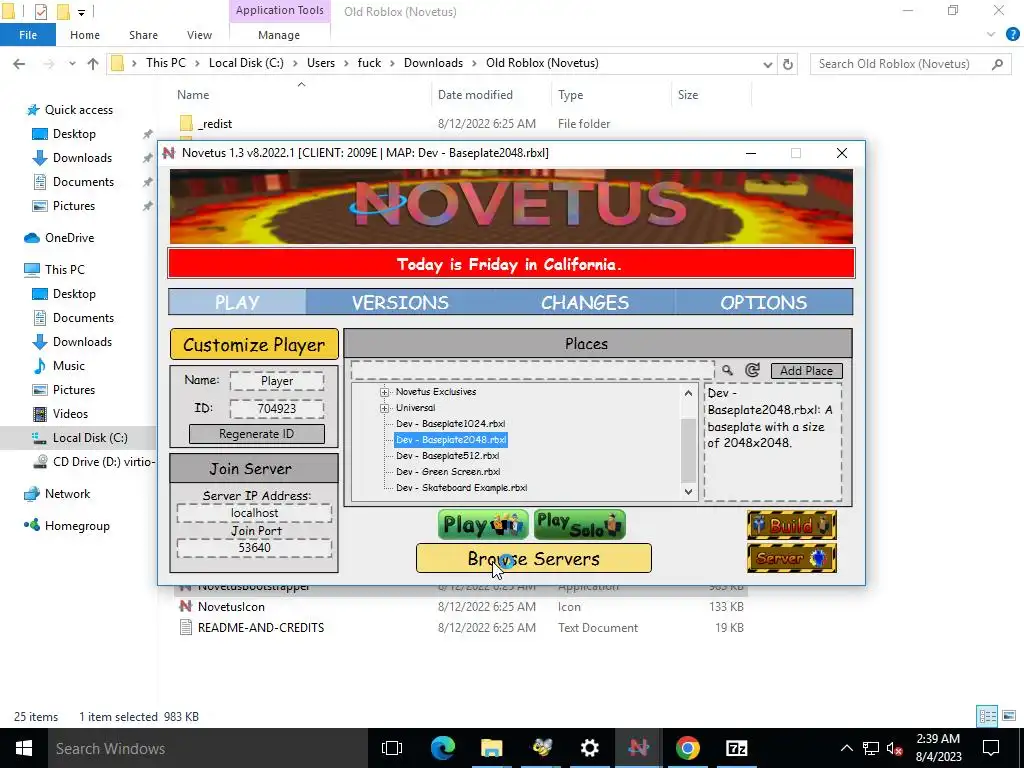Expand the address bar history dropdown
The height and width of the screenshot is (768, 1024).
767,64
